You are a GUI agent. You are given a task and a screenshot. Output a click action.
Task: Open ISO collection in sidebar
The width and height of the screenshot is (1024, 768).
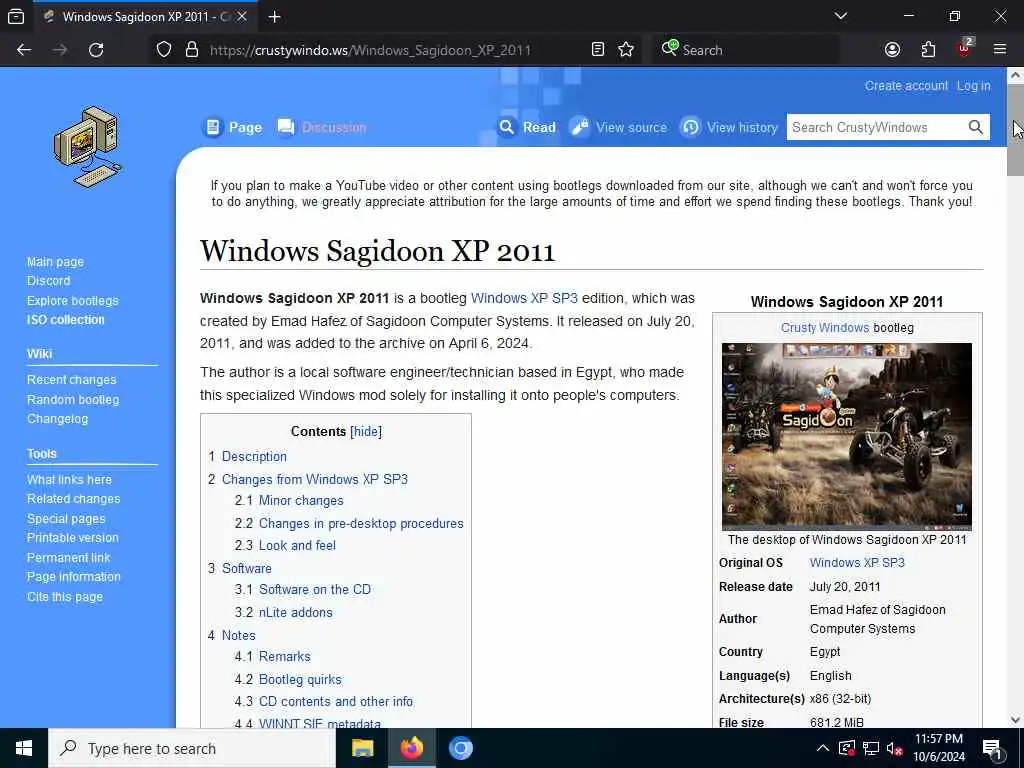pyautogui.click(x=65, y=319)
